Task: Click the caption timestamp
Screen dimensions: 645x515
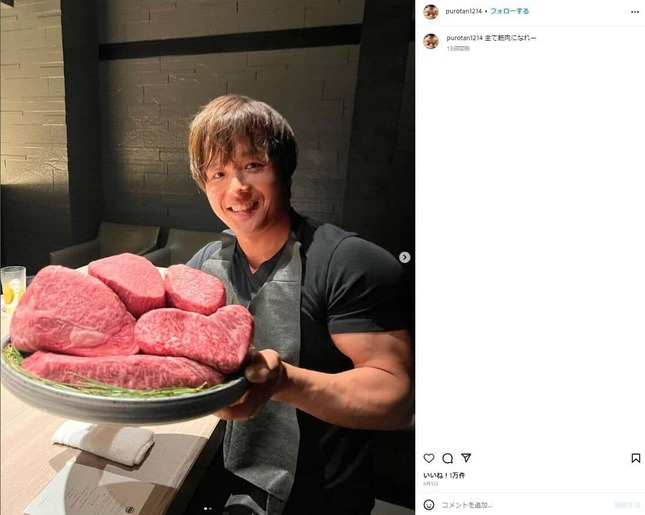Action: (458, 49)
